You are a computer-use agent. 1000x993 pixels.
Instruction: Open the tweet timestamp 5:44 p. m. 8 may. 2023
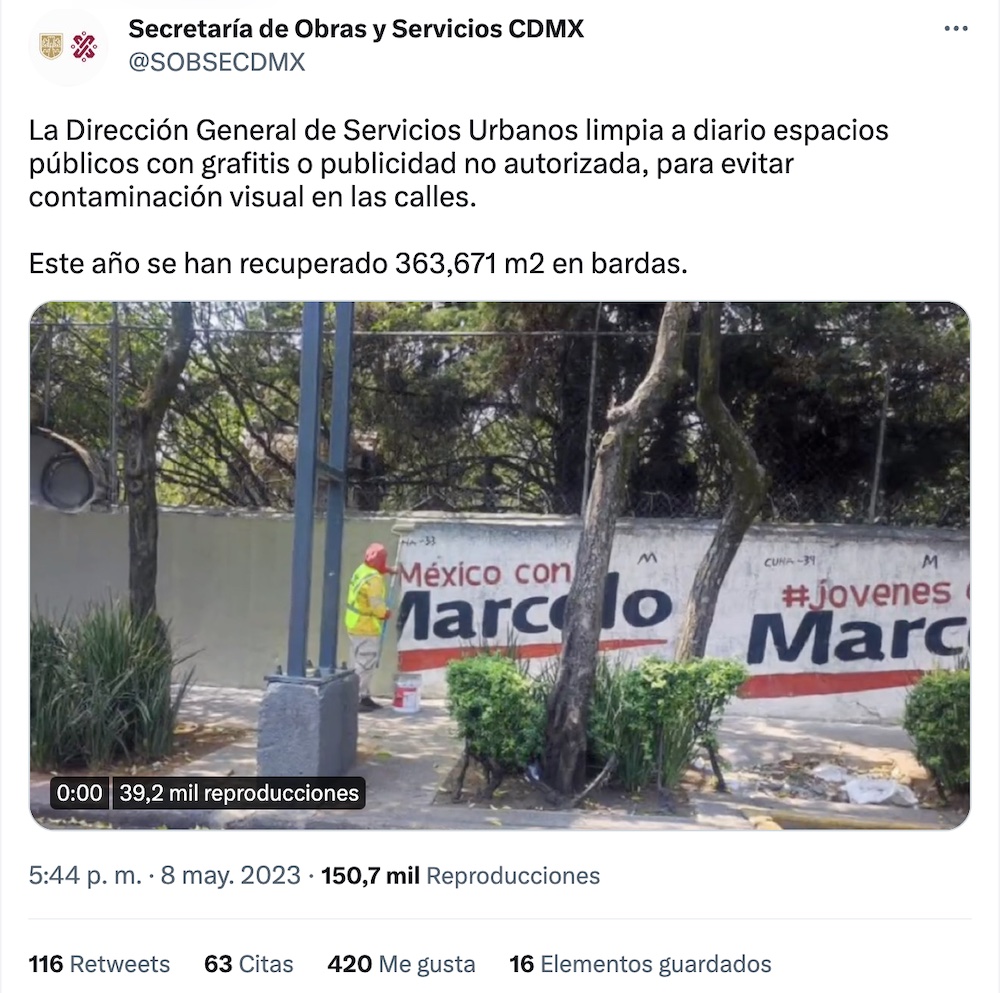[165, 875]
